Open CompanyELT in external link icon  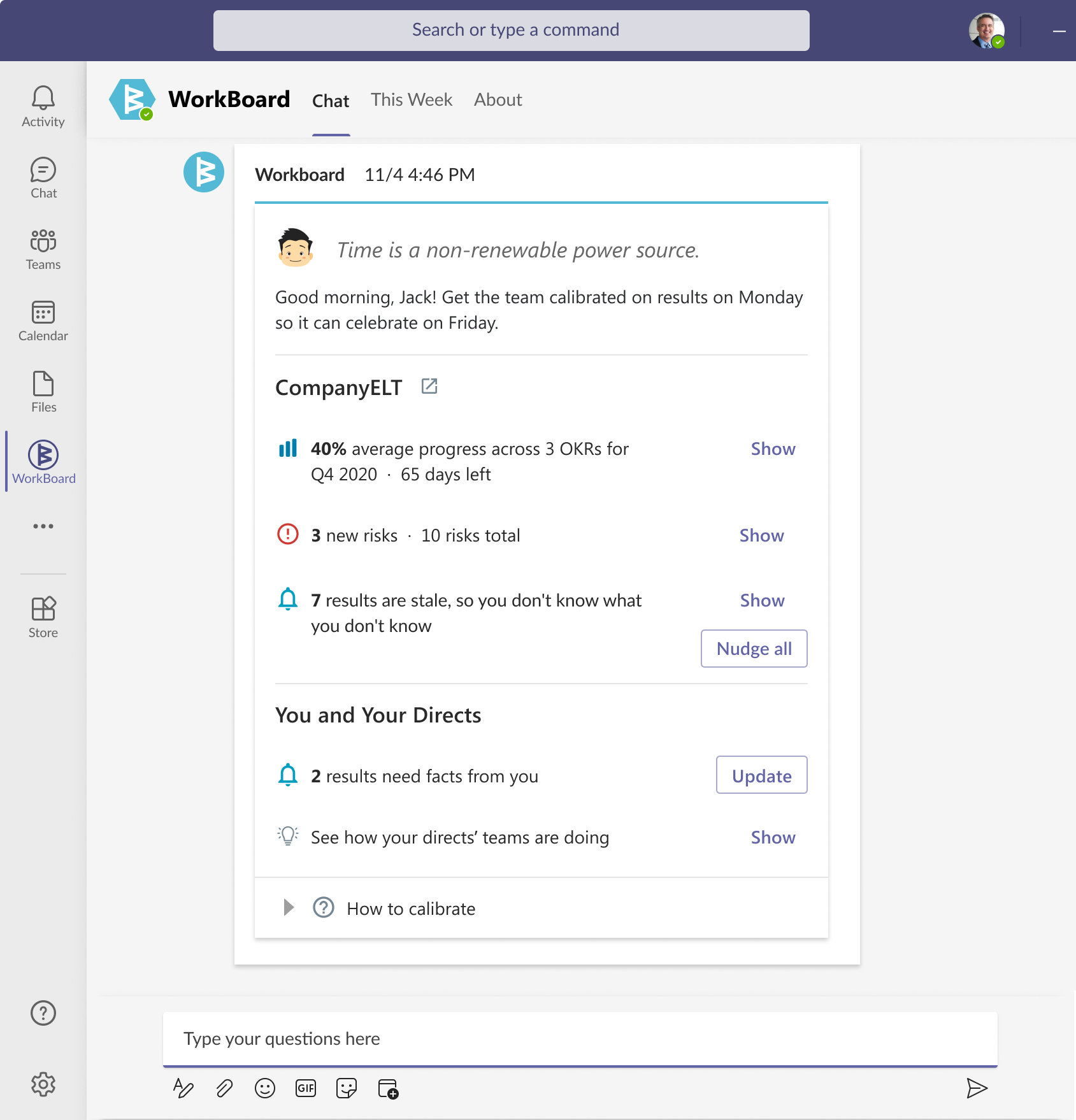point(429,386)
